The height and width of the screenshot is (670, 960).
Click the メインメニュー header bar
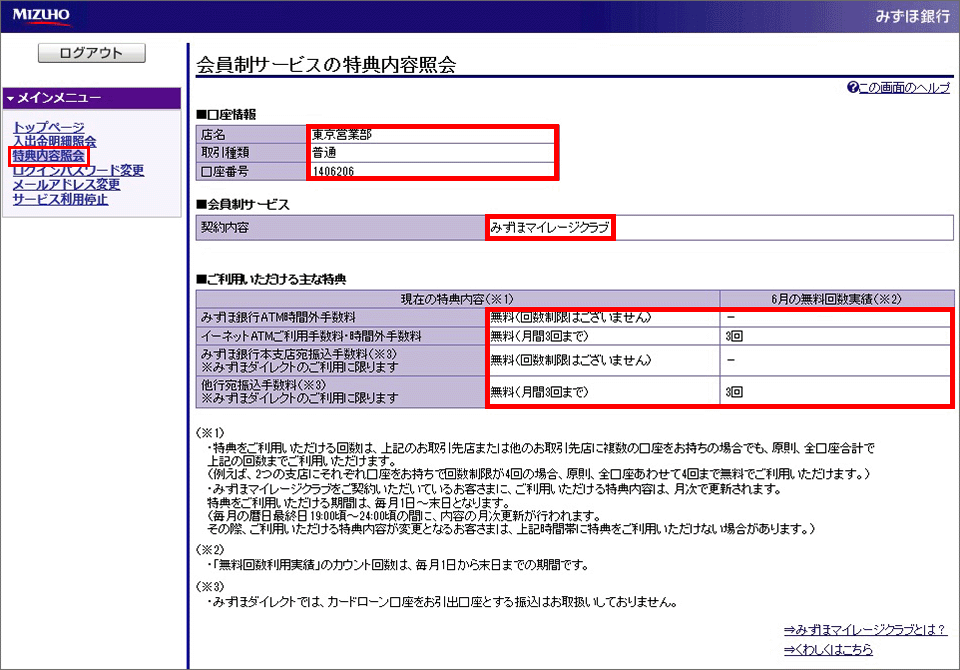pyautogui.click(x=92, y=98)
